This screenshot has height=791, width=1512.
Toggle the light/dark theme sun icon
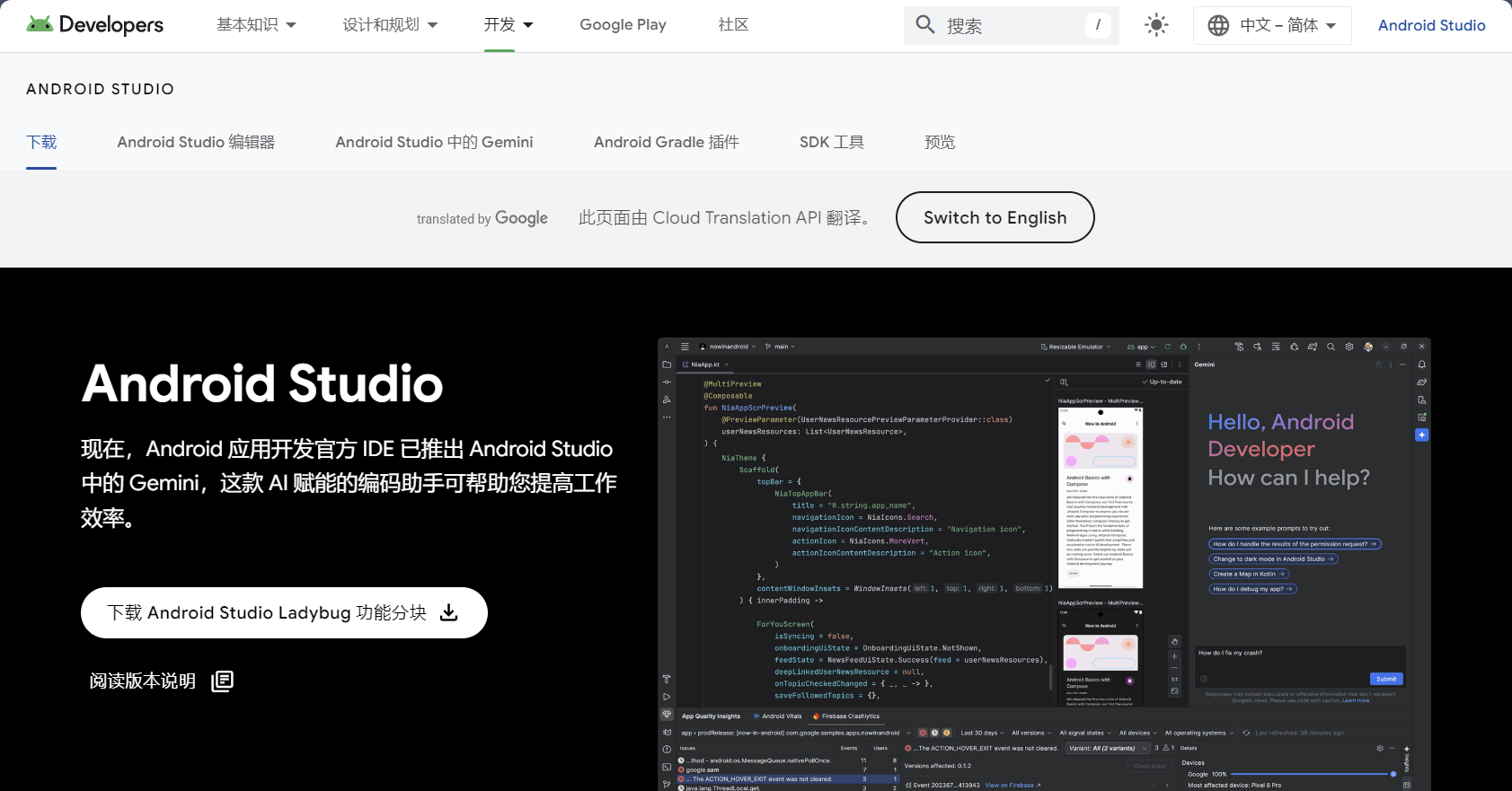(1156, 25)
